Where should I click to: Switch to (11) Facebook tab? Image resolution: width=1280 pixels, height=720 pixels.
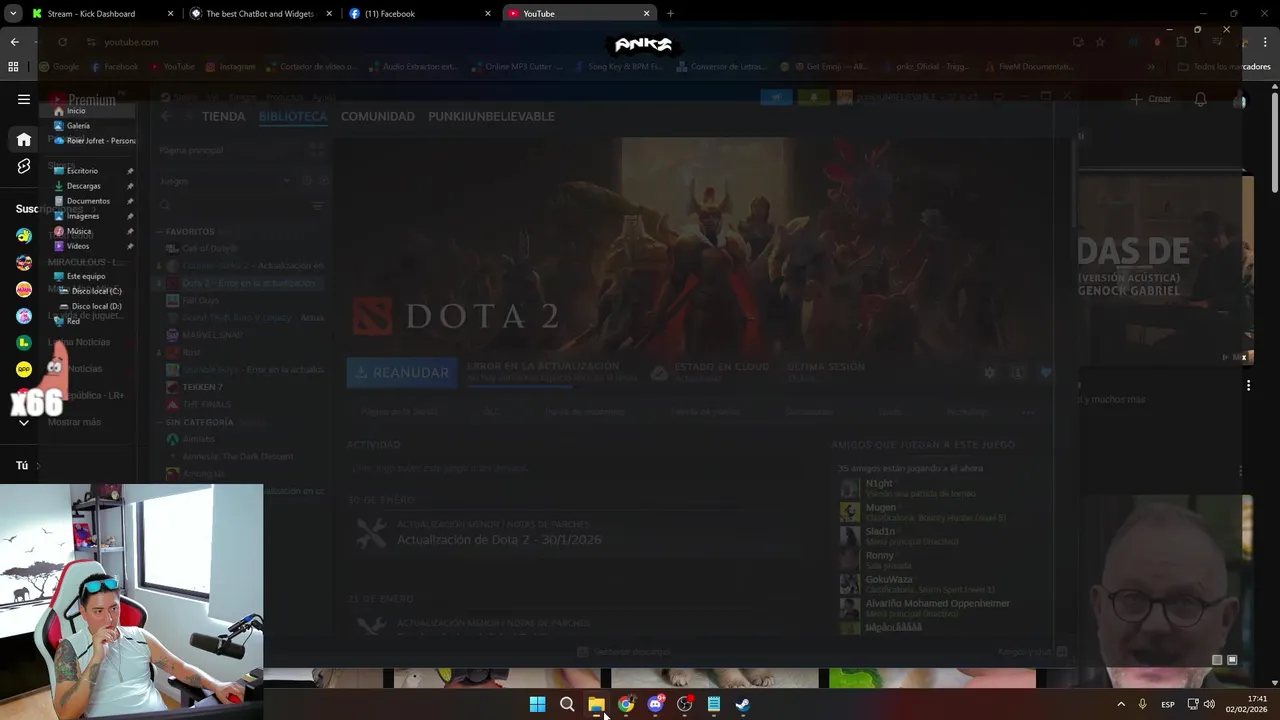coord(419,14)
